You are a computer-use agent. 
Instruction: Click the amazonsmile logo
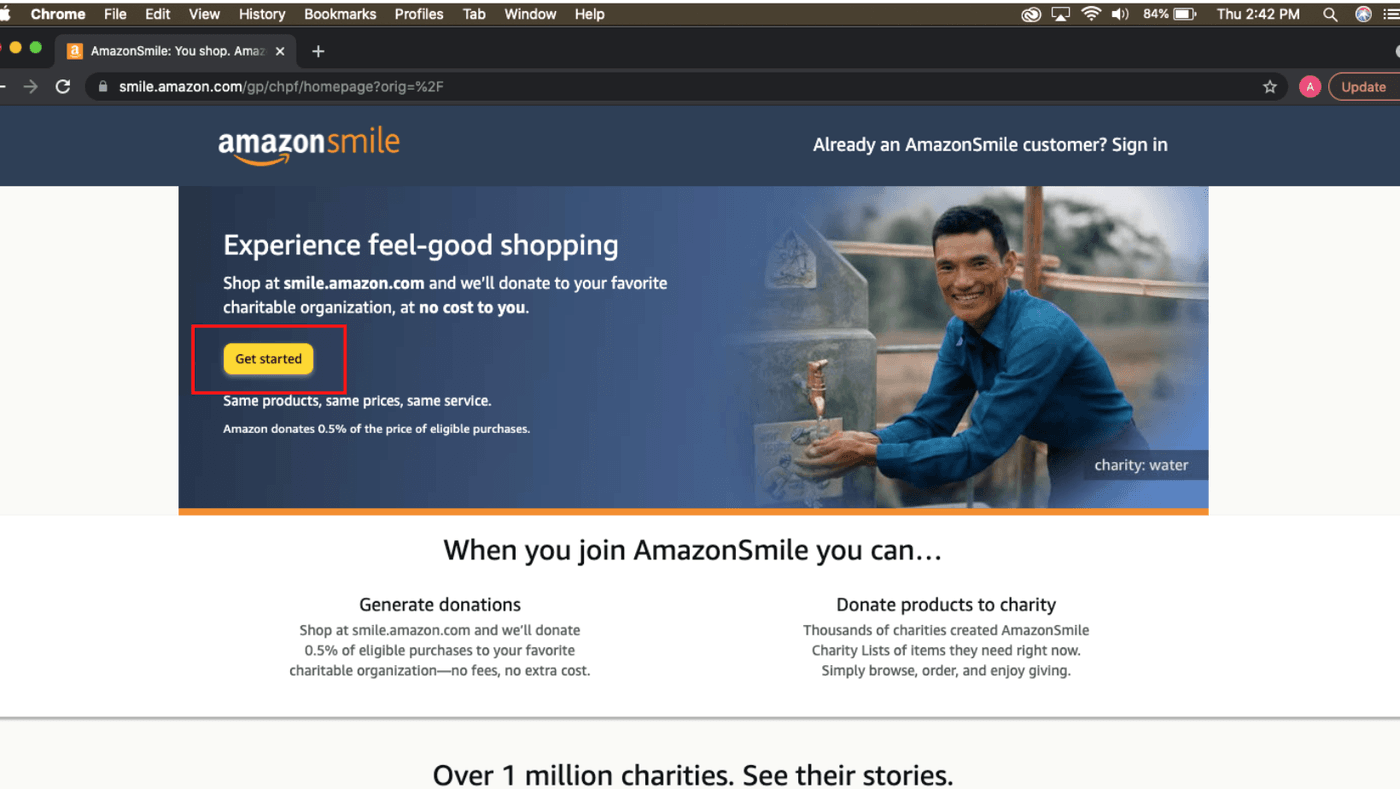point(309,145)
